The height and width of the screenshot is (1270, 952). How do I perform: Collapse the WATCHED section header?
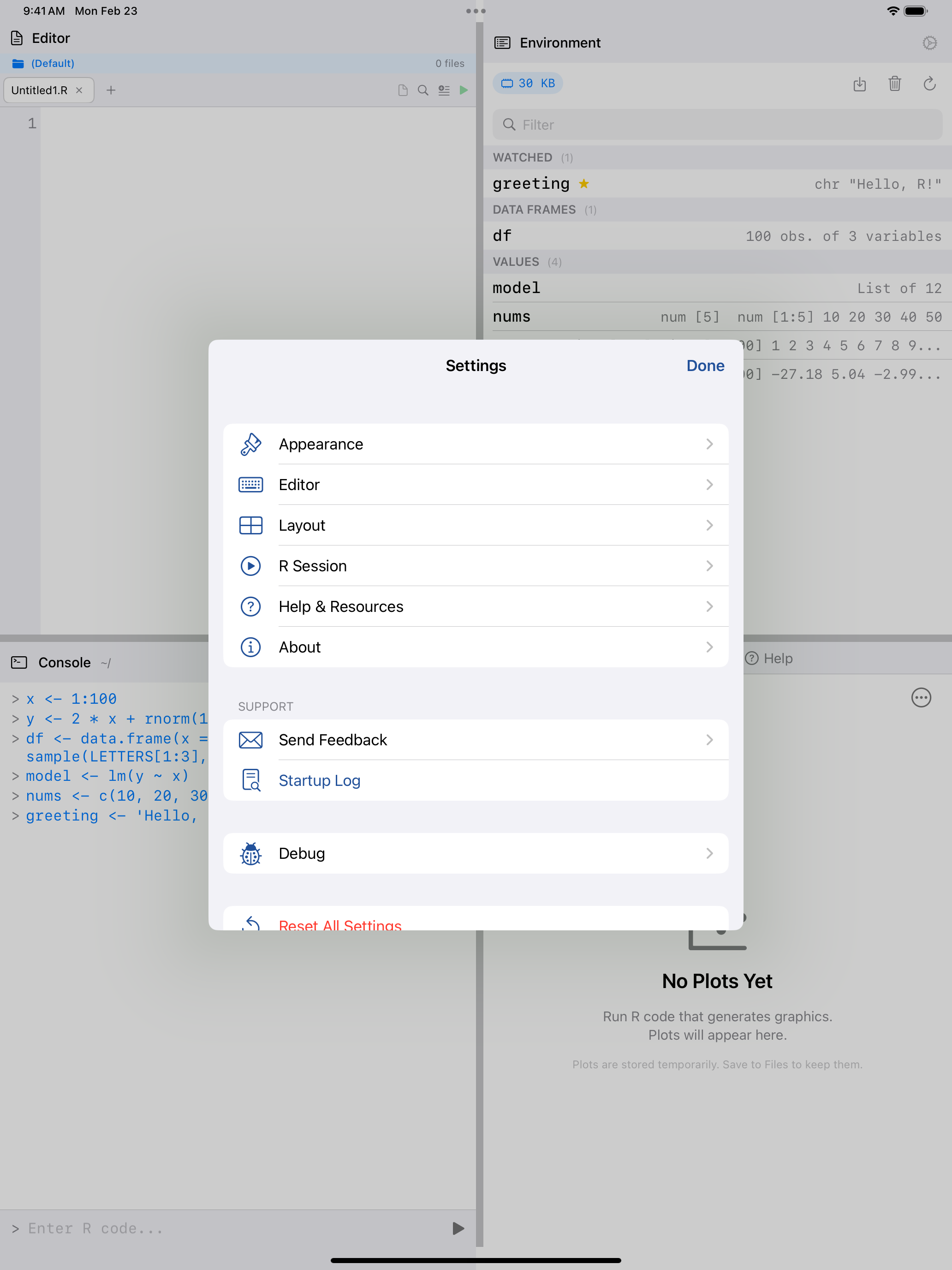(x=523, y=157)
